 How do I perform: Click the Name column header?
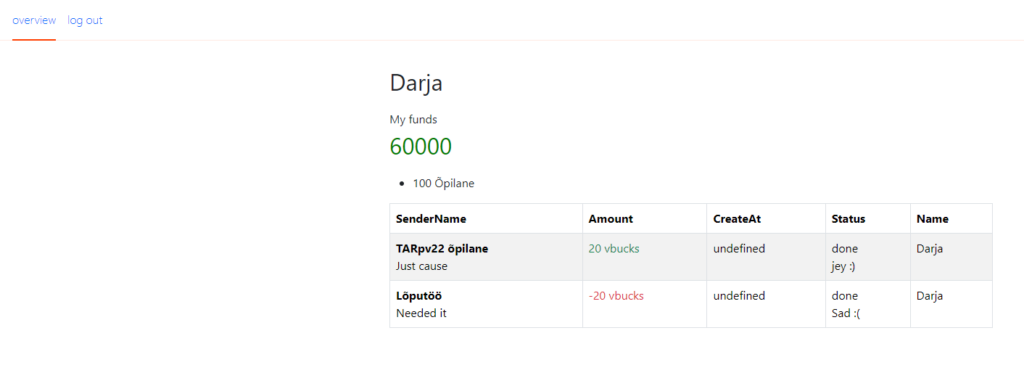coord(933,219)
